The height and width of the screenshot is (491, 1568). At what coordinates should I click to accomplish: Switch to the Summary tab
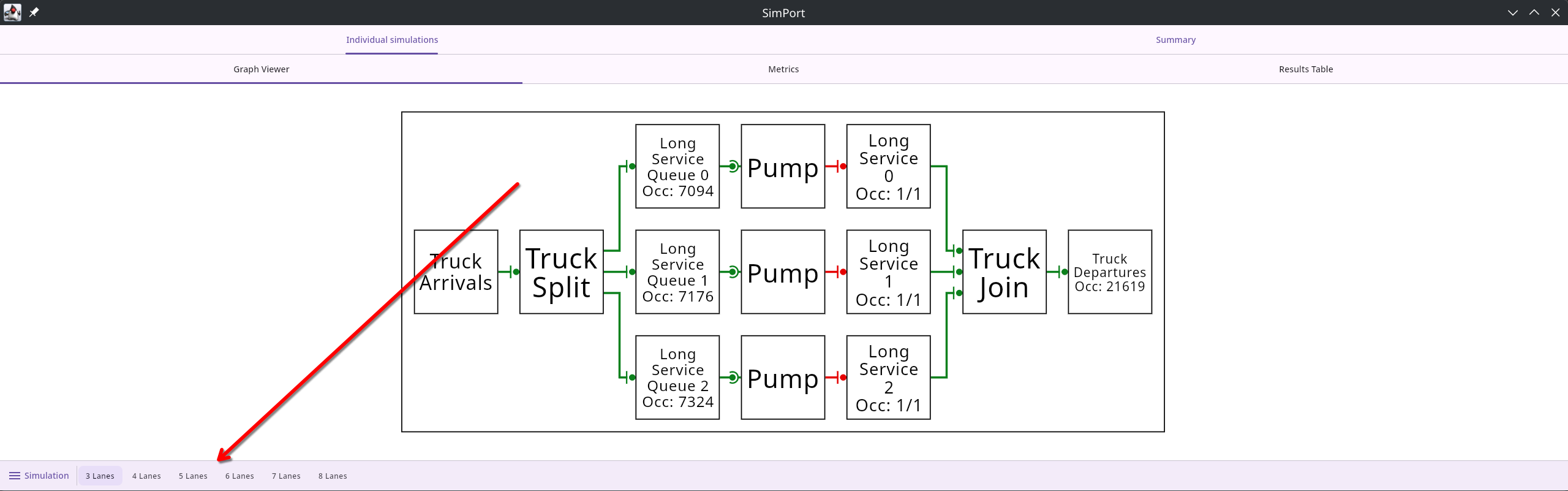click(1175, 40)
